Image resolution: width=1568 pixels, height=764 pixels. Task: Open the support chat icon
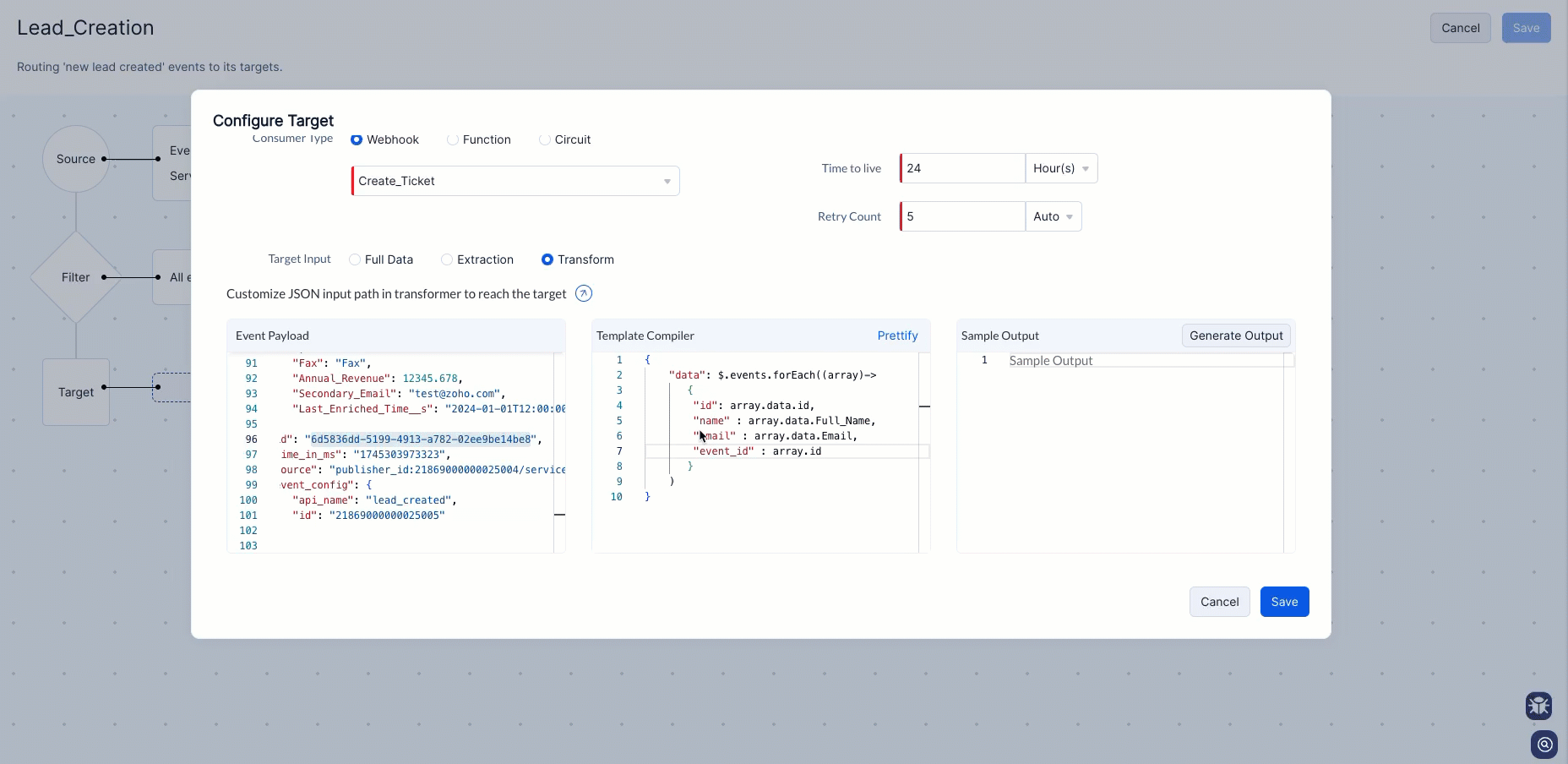[1544, 745]
